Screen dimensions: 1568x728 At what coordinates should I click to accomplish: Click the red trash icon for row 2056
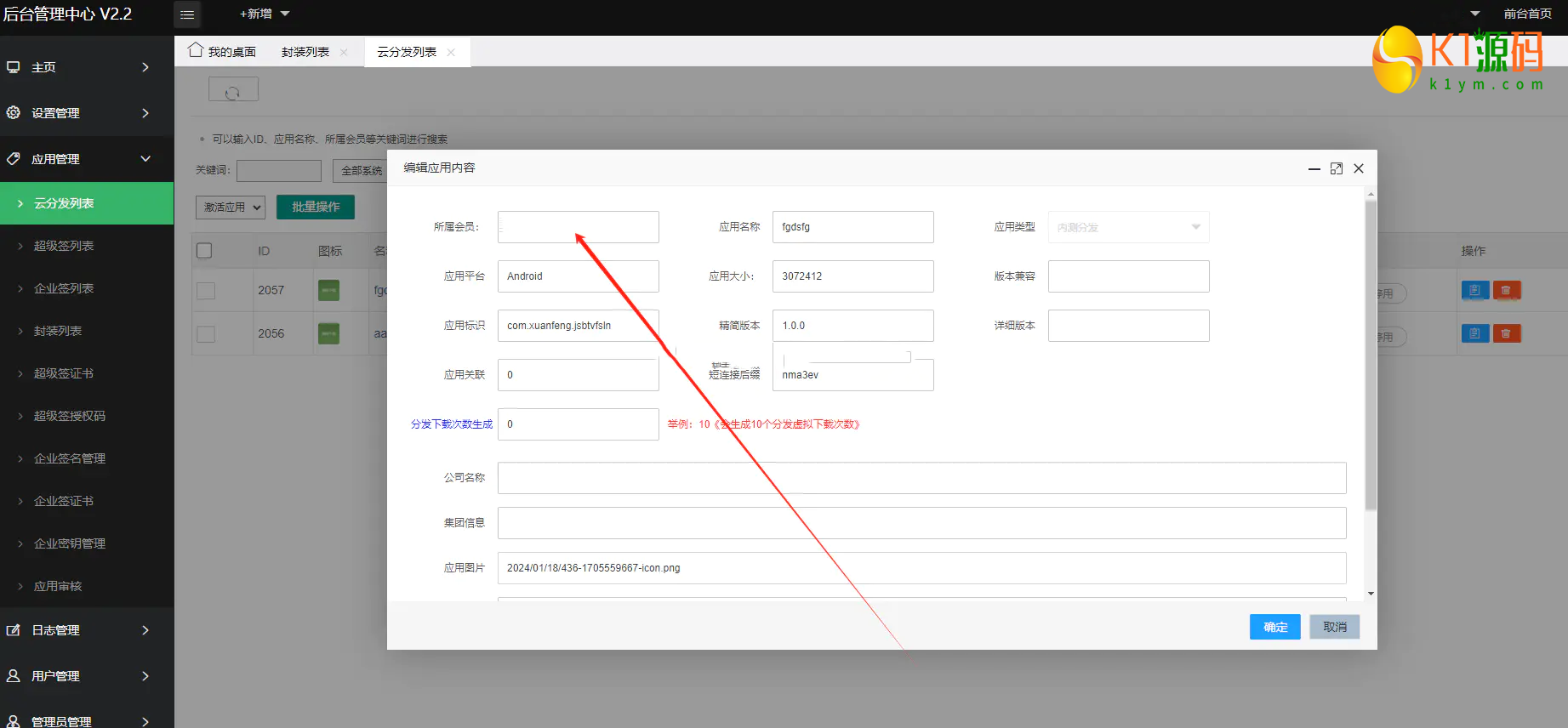[x=1506, y=333]
